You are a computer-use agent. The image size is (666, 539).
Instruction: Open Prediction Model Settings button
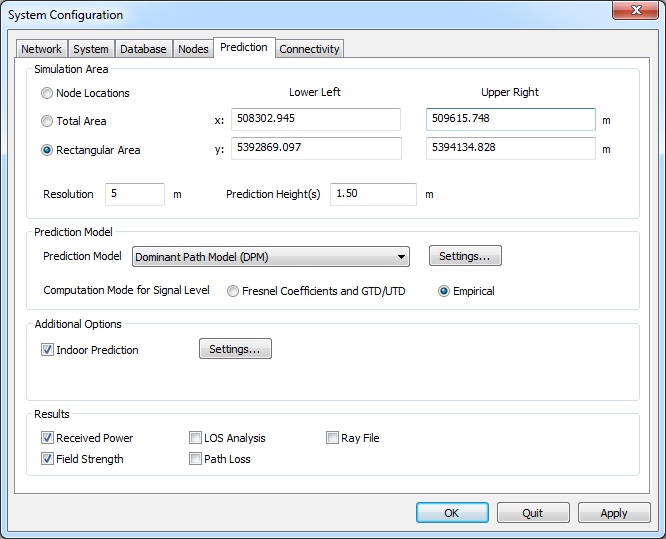pos(465,257)
